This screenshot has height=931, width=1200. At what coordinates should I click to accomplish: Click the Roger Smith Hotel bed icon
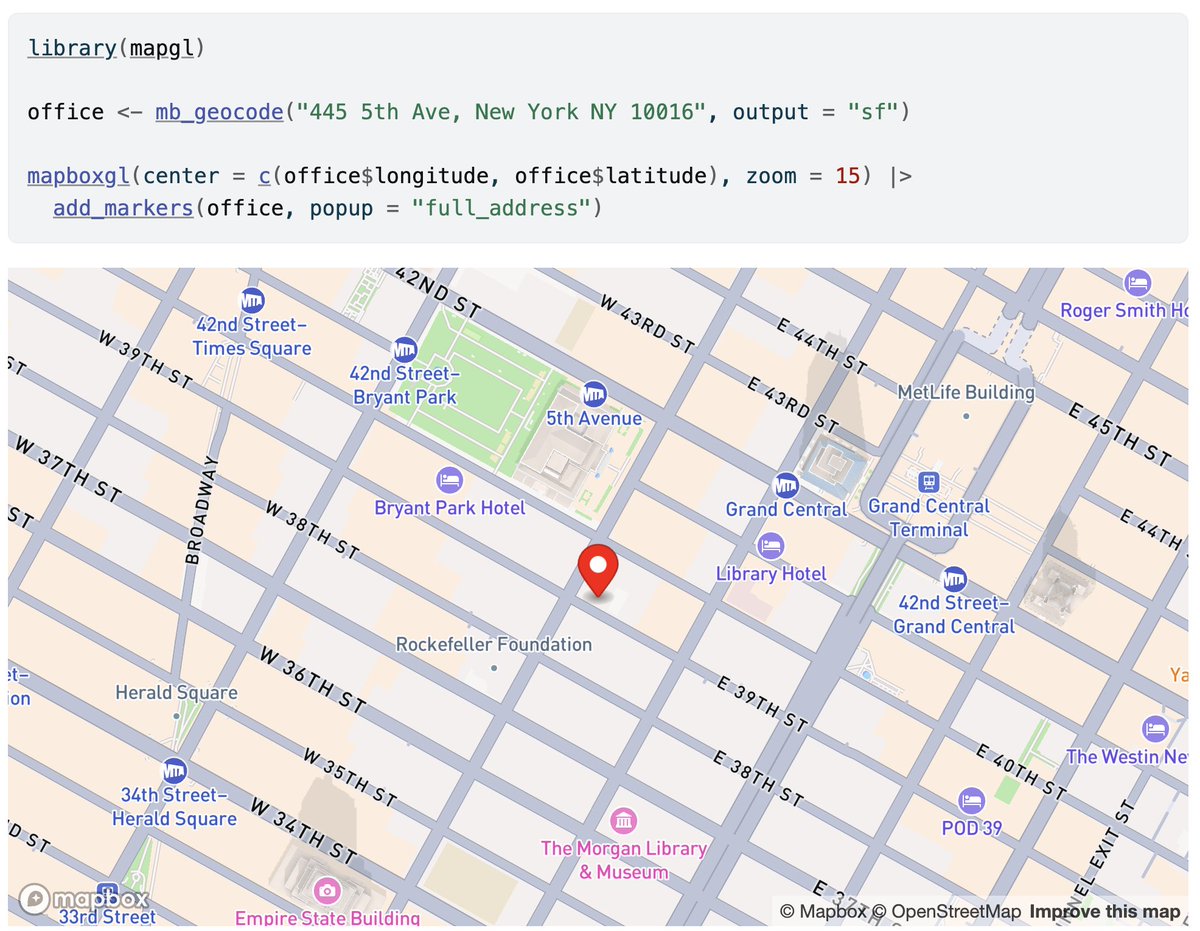(x=1137, y=283)
